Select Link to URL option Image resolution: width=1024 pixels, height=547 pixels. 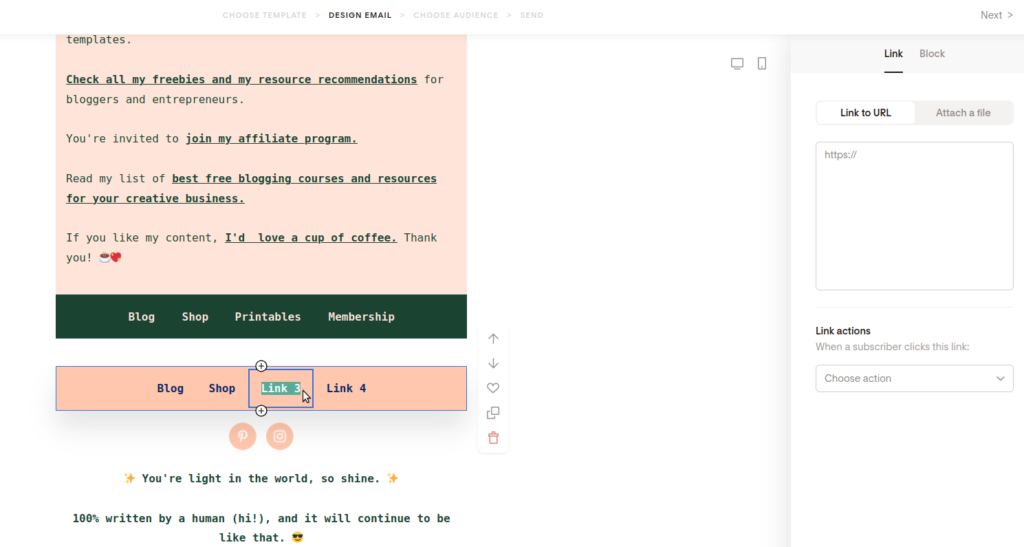(865, 112)
